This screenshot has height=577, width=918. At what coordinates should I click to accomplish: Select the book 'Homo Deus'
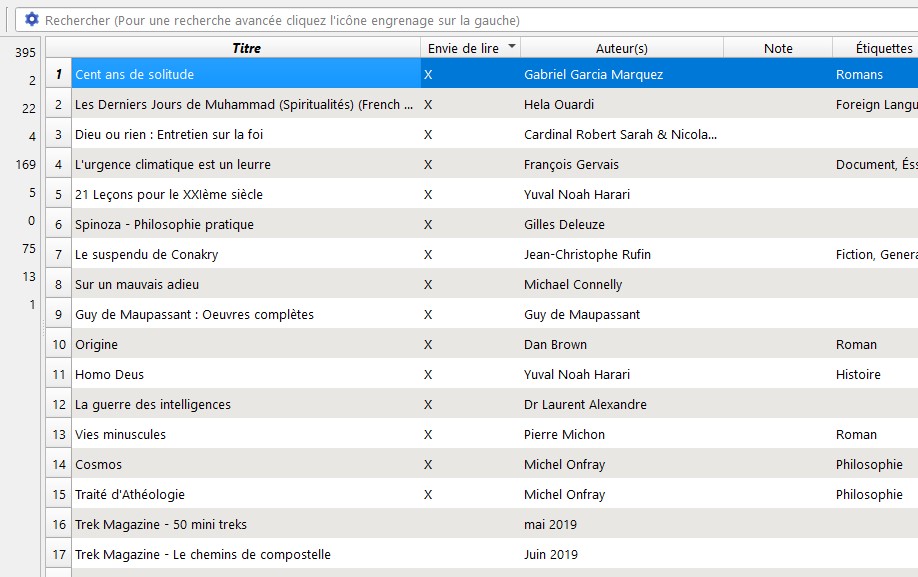coord(109,375)
